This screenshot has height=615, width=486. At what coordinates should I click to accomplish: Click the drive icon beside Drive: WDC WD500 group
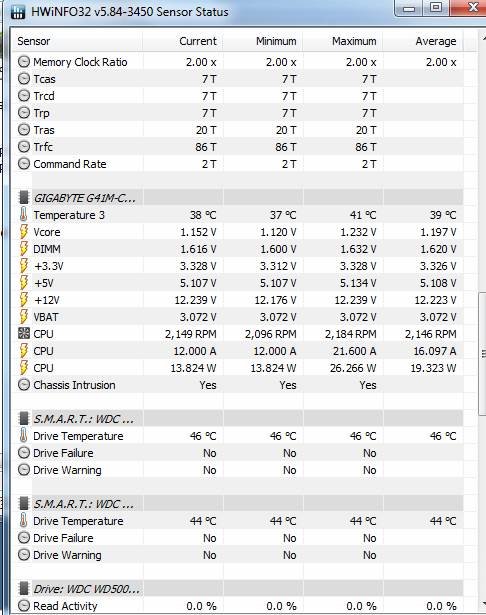point(24,589)
